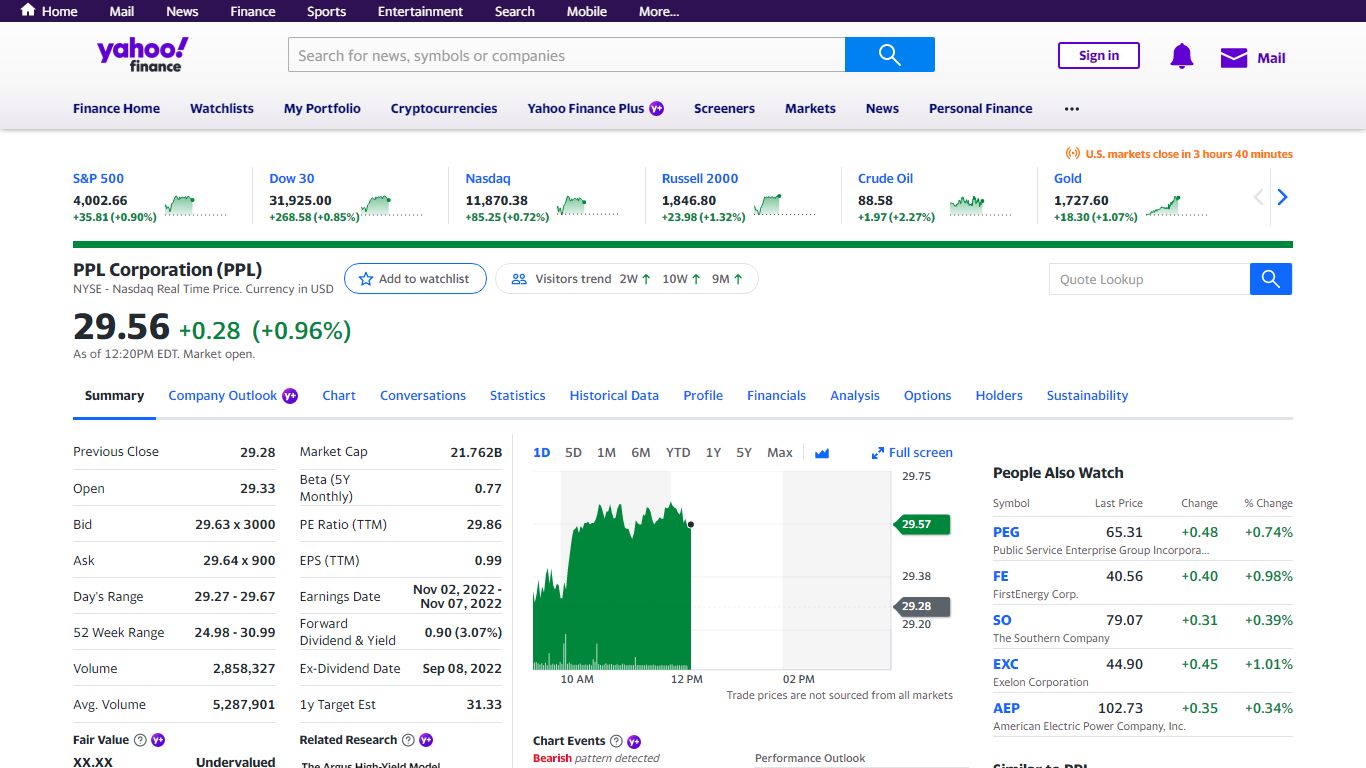Select the 1M chart range
This screenshot has height=768, width=1366.
(606, 453)
